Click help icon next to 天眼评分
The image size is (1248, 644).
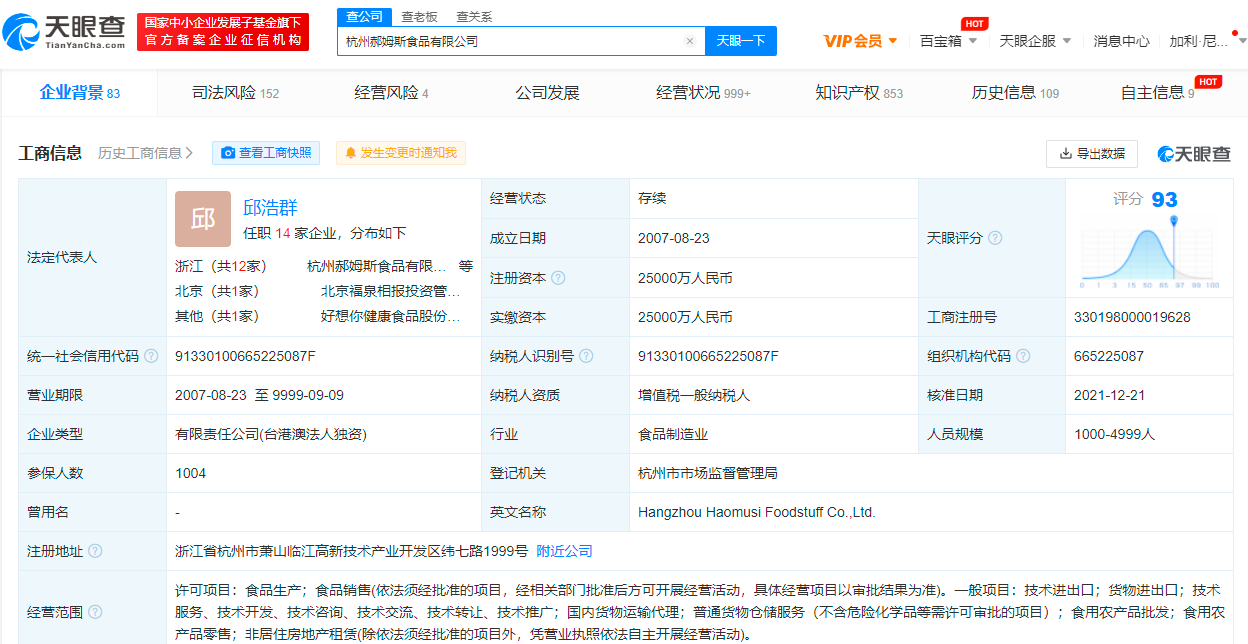[x=995, y=238]
